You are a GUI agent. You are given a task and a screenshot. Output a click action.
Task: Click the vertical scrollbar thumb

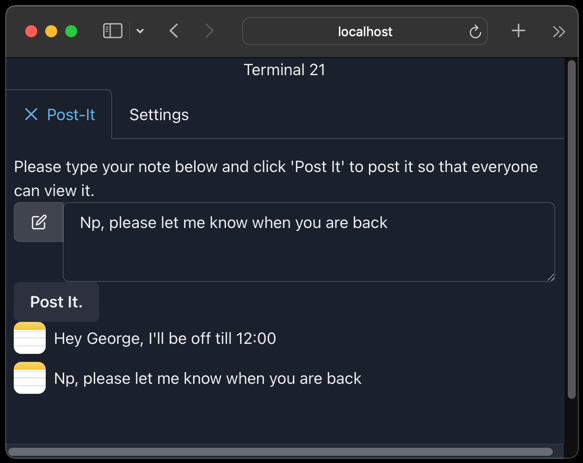[572, 229]
